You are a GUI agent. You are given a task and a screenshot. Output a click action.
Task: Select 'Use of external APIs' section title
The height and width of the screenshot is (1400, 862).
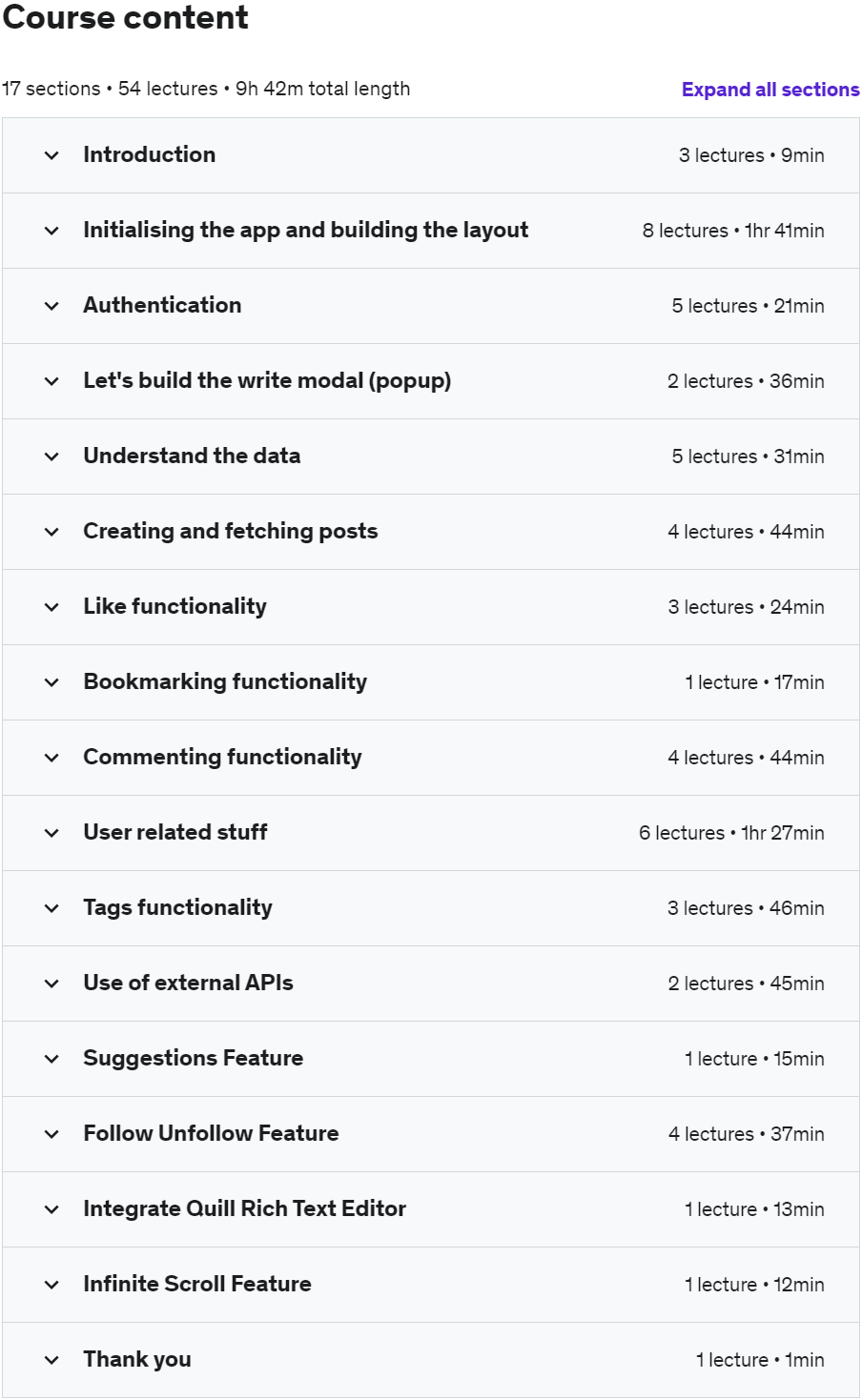188,983
